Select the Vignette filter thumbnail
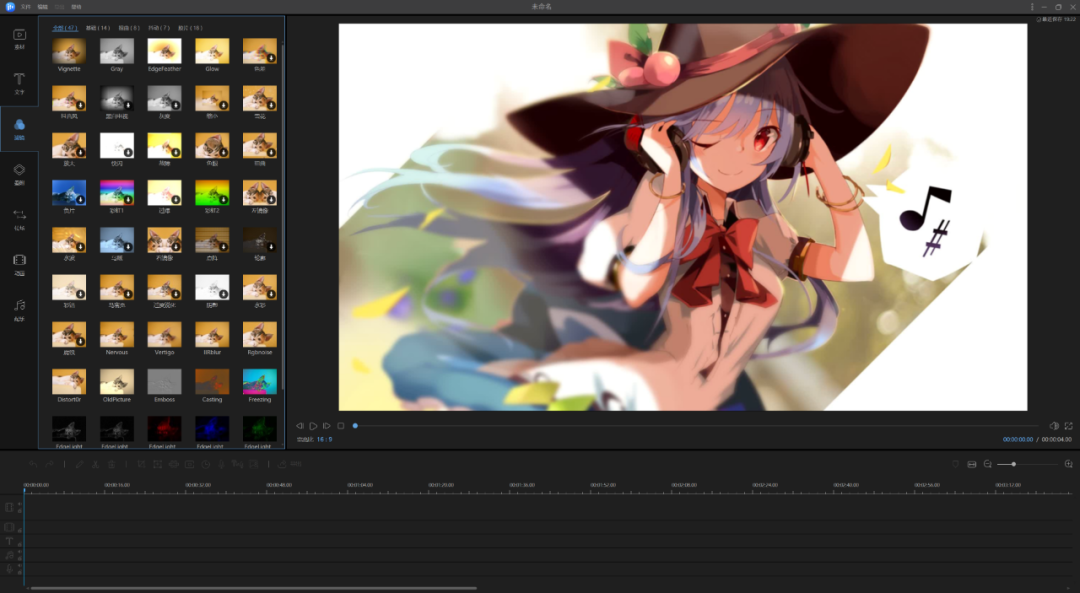 click(x=69, y=52)
